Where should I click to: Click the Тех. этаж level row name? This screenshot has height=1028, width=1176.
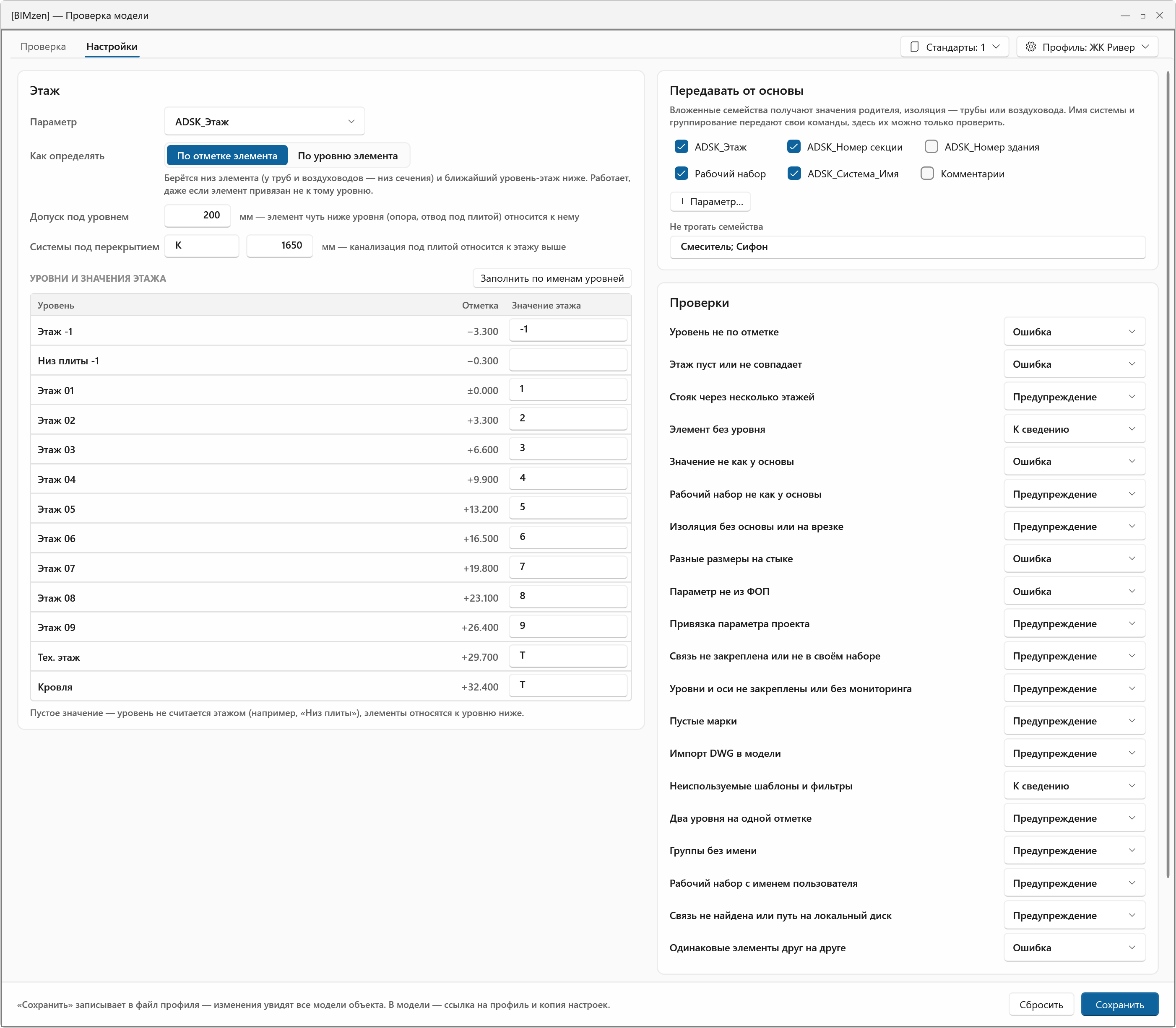point(59,657)
